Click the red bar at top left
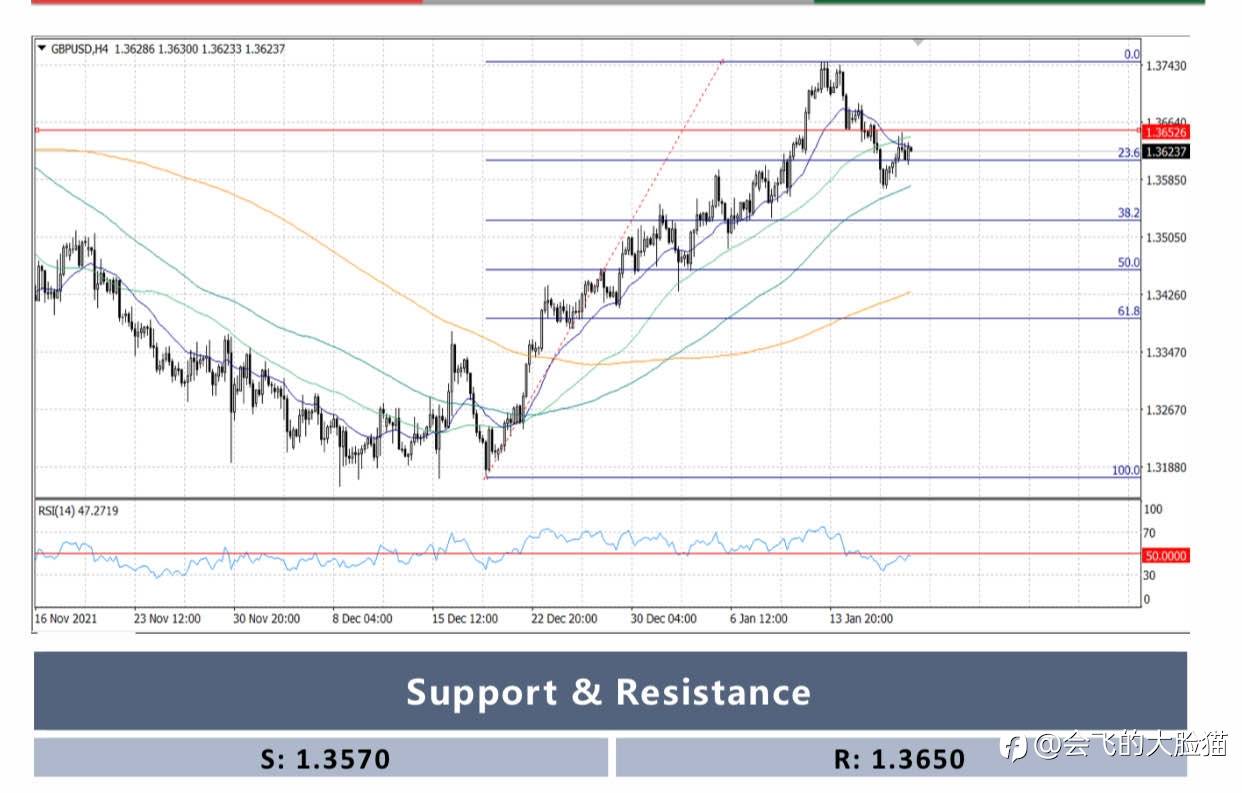The width and height of the screenshot is (1242, 793). (x=227, y=2)
